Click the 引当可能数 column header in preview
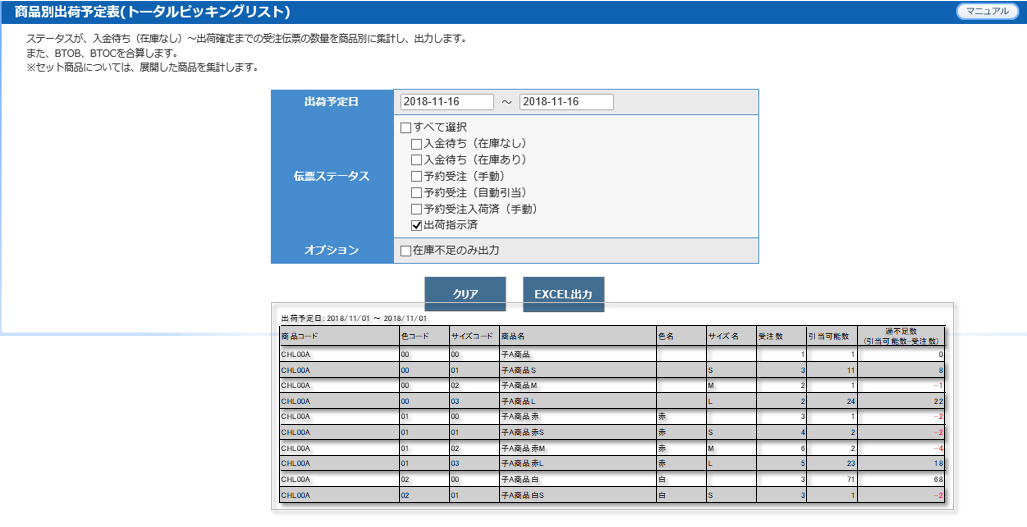This screenshot has height=527, width=1027. (x=831, y=336)
